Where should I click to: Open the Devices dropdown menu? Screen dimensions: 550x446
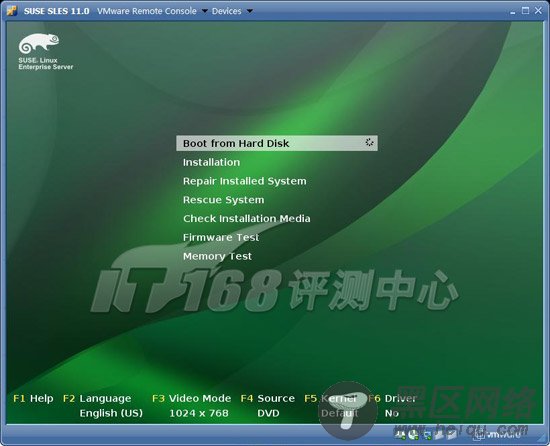232,11
